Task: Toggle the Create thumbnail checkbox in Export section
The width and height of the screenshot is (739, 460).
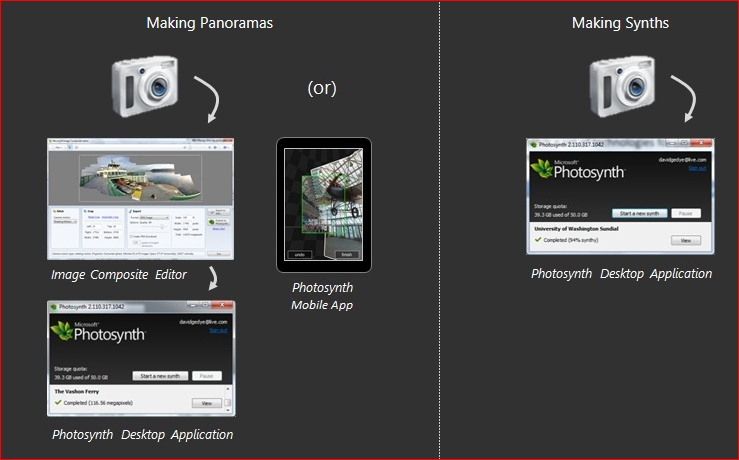Action: [131, 237]
